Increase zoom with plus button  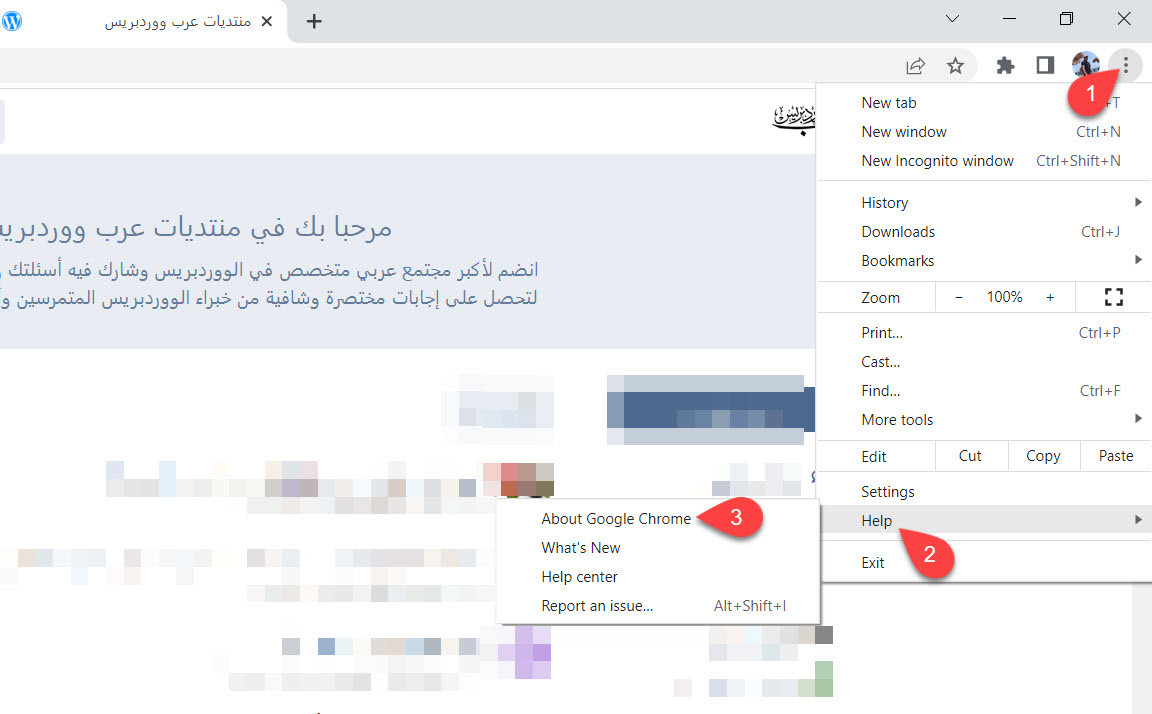[x=1050, y=298]
